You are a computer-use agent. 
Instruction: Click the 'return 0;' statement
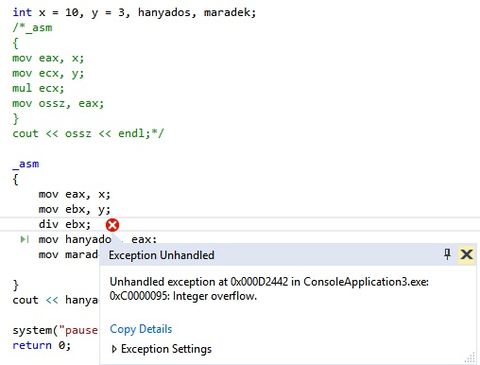42,345
